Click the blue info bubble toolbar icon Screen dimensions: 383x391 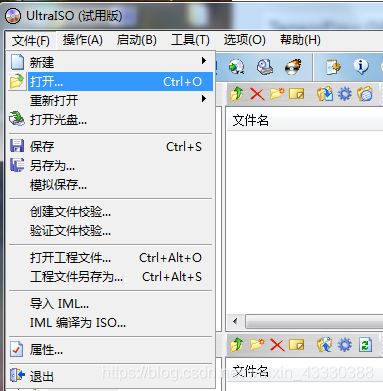pos(361,67)
